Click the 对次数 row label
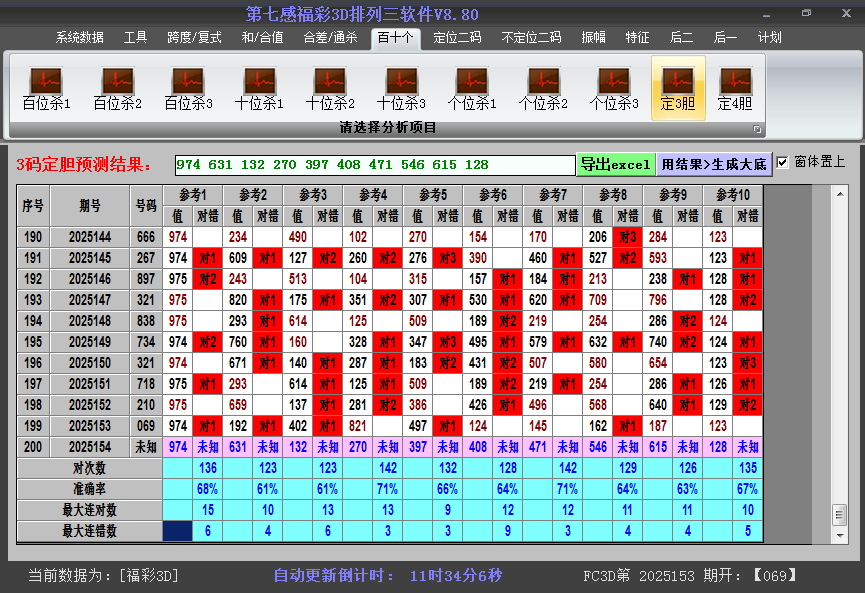865x593 pixels. pyautogui.click(x=89, y=468)
